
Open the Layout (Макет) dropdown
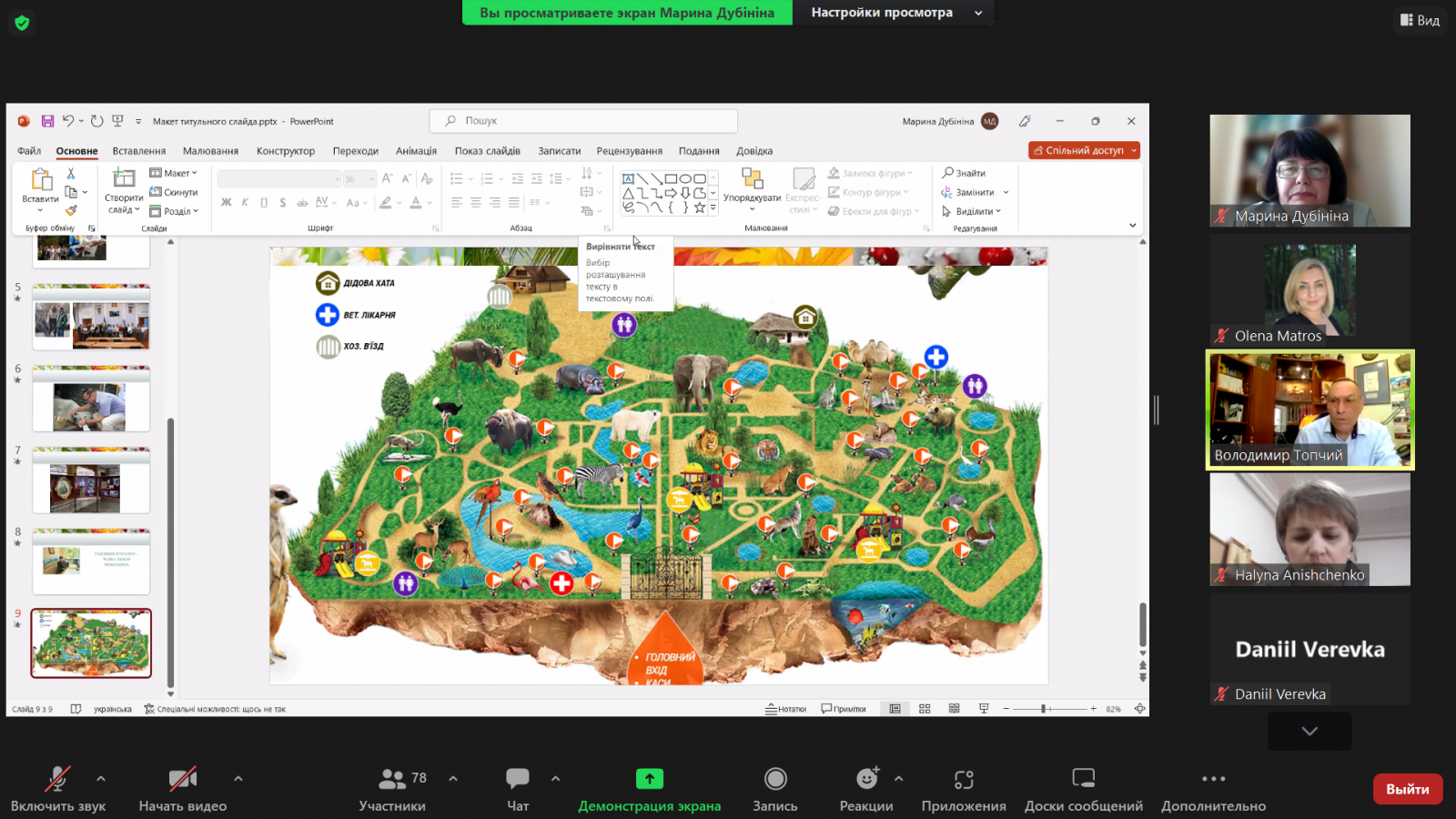pyautogui.click(x=174, y=173)
